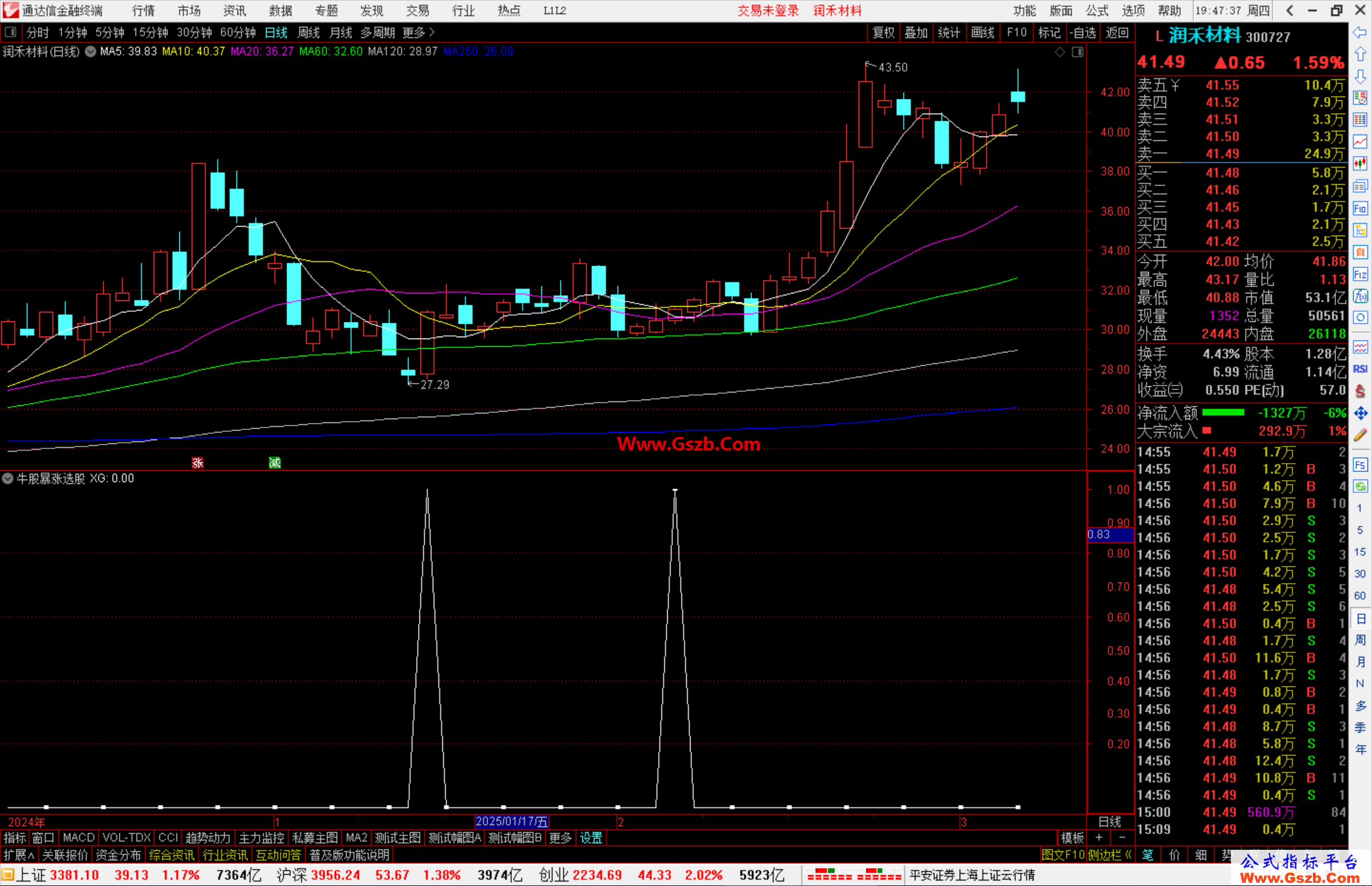
Task: Open the time-share line chart icon
Action: tap(1360, 142)
